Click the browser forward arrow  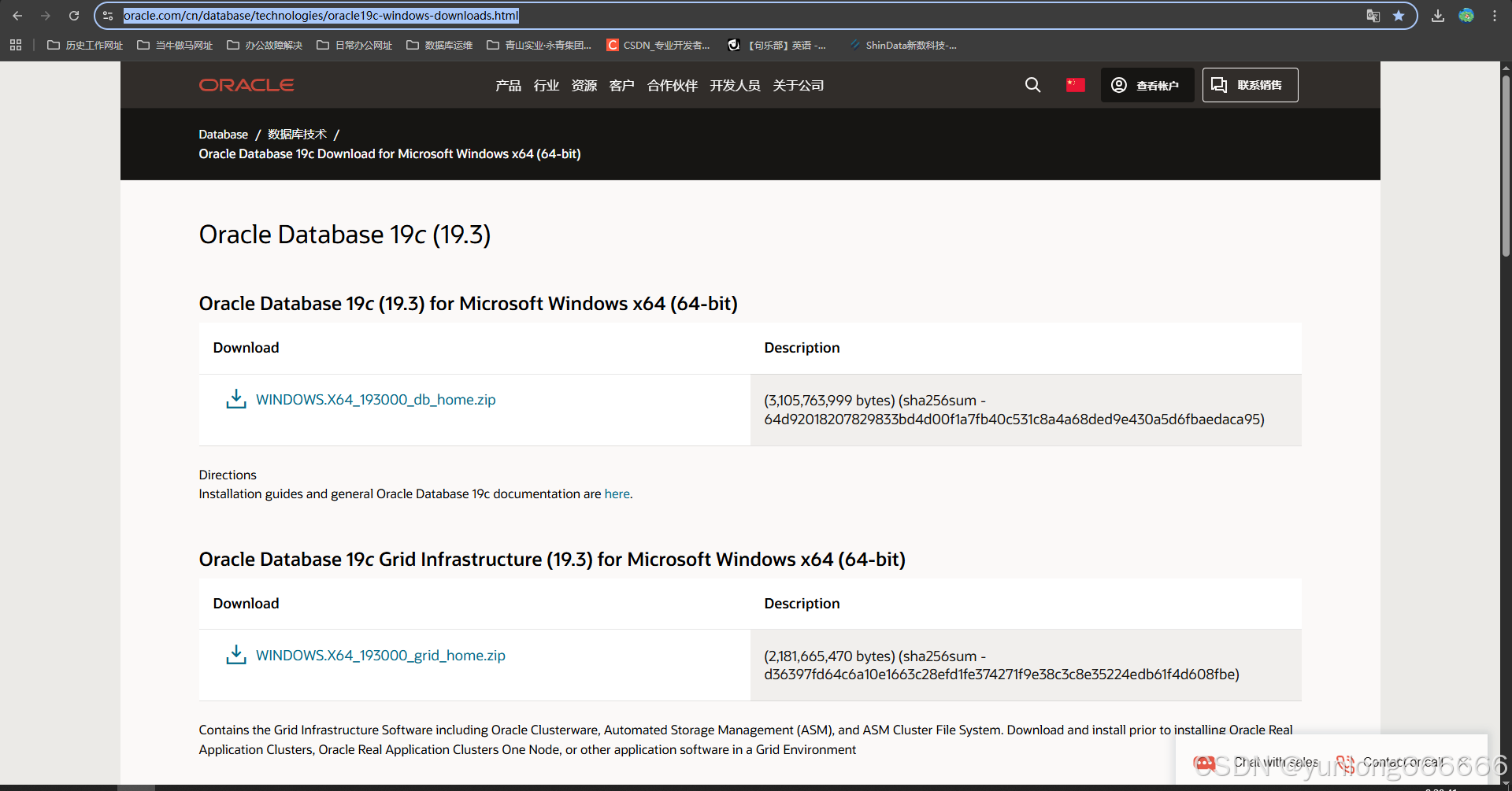(x=46, y=16)
